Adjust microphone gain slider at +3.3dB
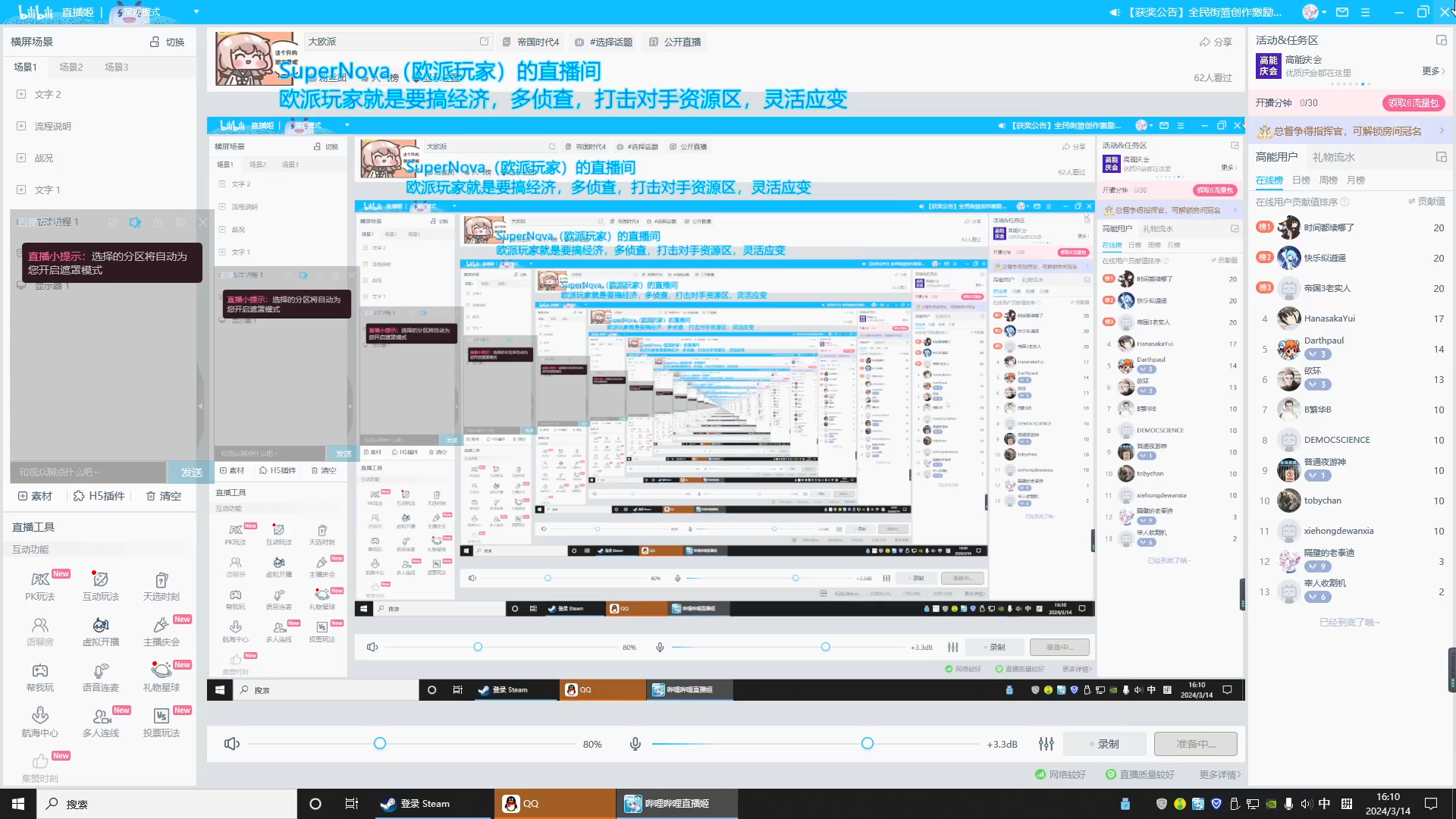The height and width of the screenshot is (819, 1456). pos(868,743)
